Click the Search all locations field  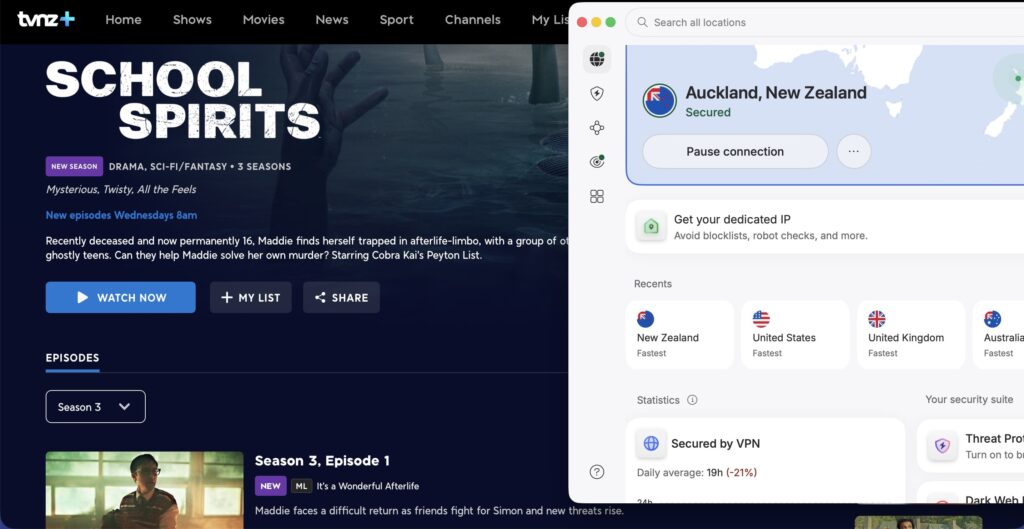pos(824,22)
